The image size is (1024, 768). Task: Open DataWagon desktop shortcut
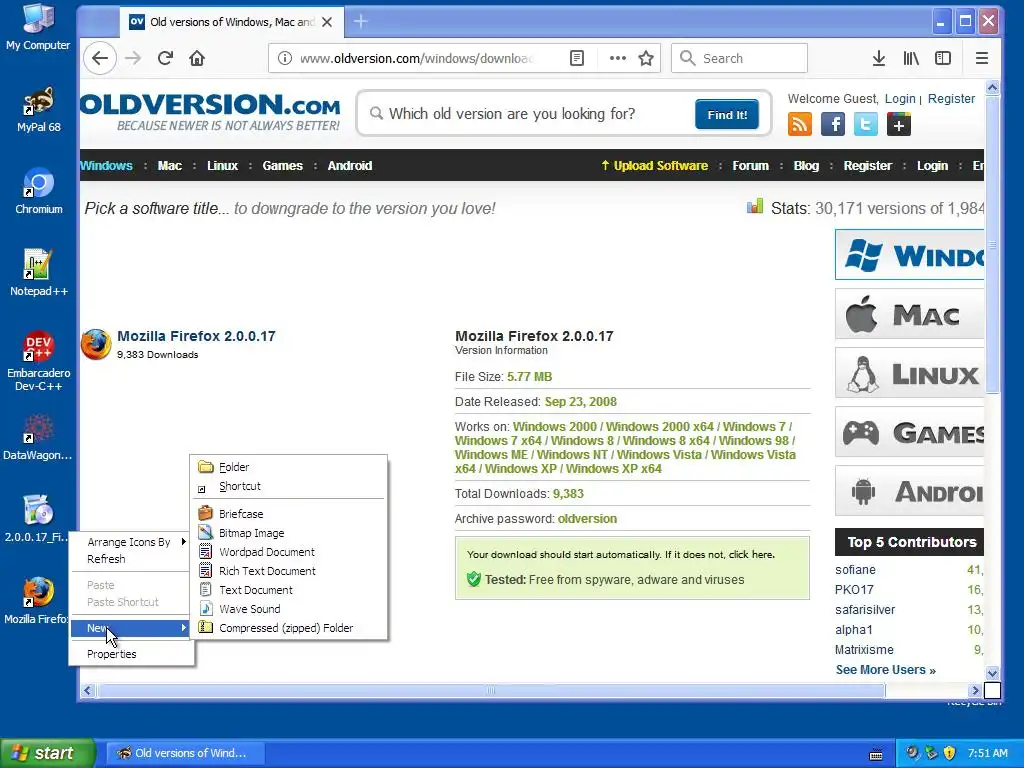(38, 437)
